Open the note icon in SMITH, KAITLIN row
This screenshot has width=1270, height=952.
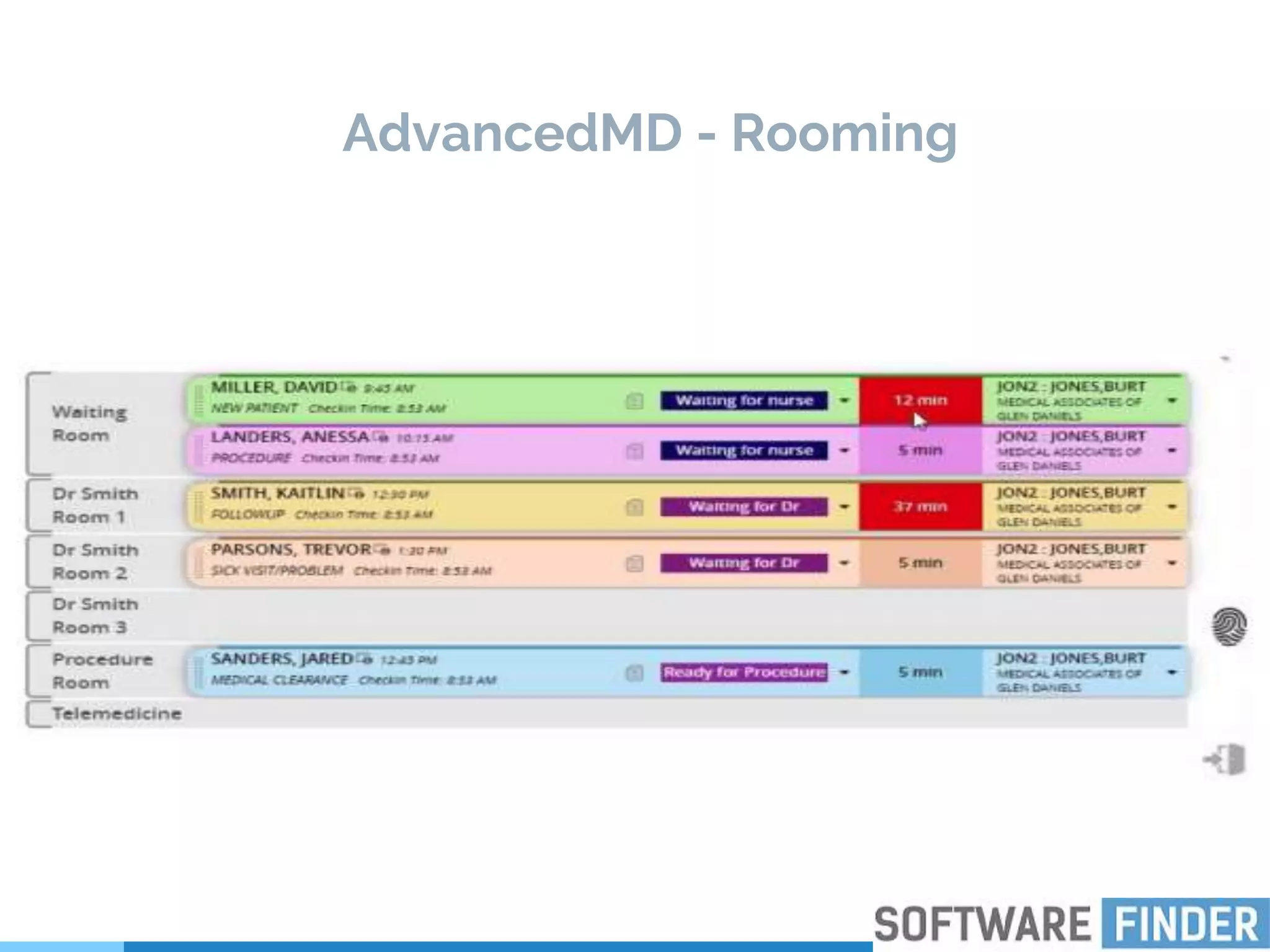tap(634, 508)
